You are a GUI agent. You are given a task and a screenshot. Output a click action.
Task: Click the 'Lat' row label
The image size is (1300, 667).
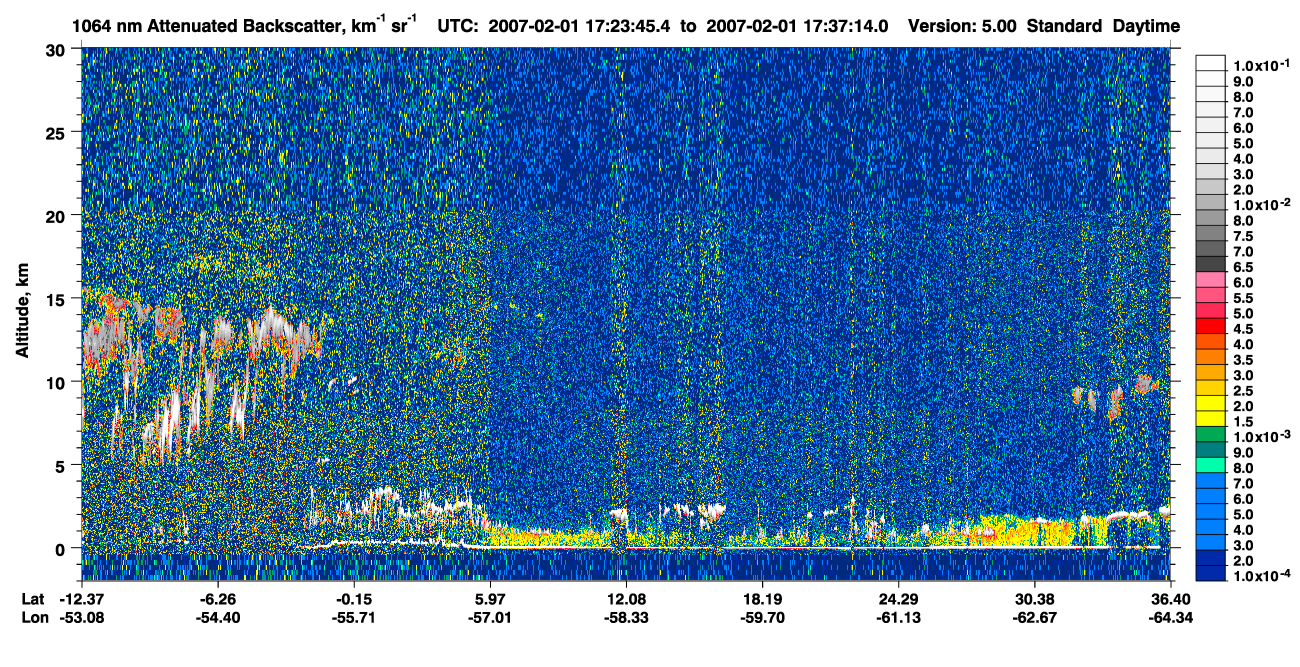pyautogui.click(x=33, y=599)
